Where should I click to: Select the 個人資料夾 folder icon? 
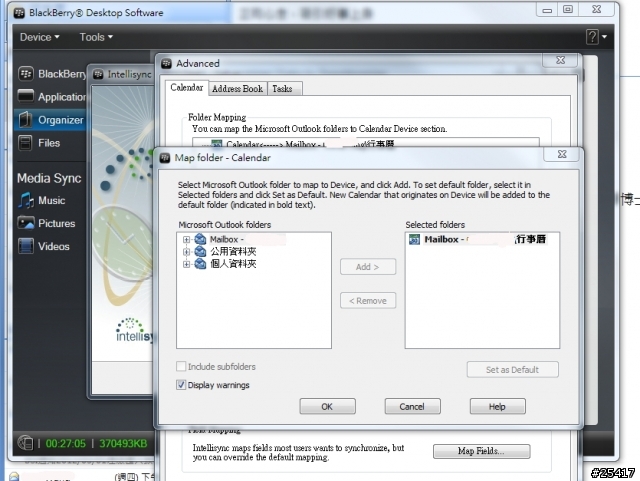click(x=200, y=264)
